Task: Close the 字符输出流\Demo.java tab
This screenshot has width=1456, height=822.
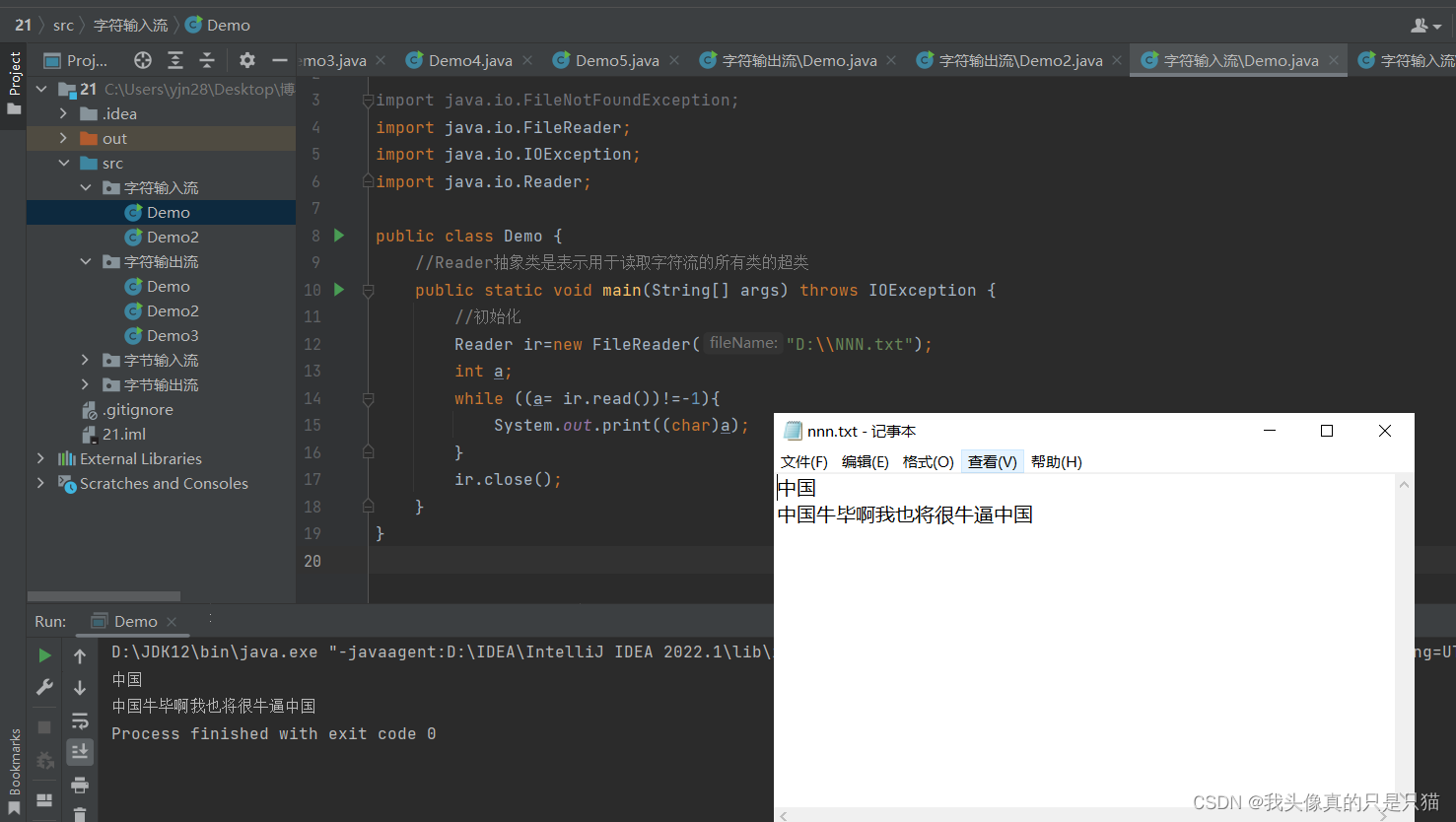Action: pyautogui.click(x=891, y=60)
